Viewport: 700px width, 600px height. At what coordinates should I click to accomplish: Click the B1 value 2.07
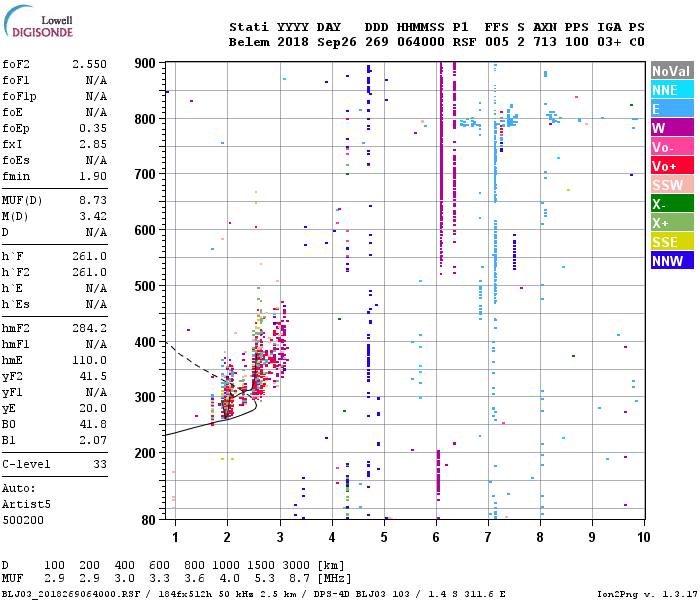93,440
